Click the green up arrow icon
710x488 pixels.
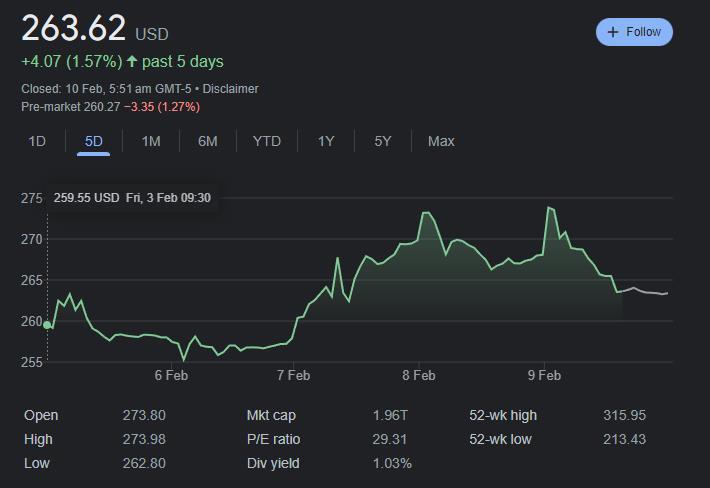(132, 62)
